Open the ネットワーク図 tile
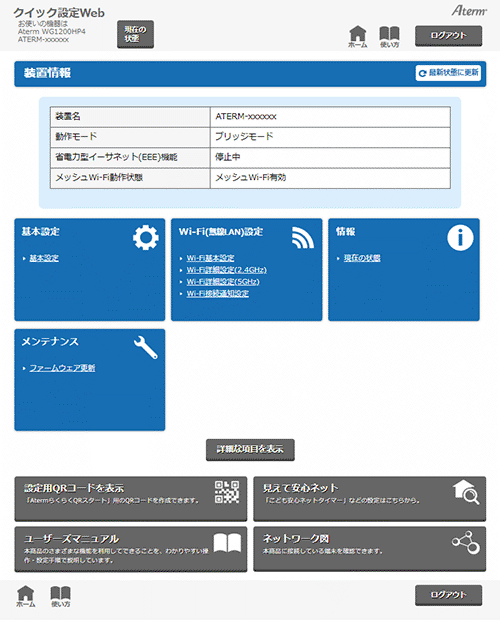The height and width of the screenshot is (627, 500). coord(370,549)
